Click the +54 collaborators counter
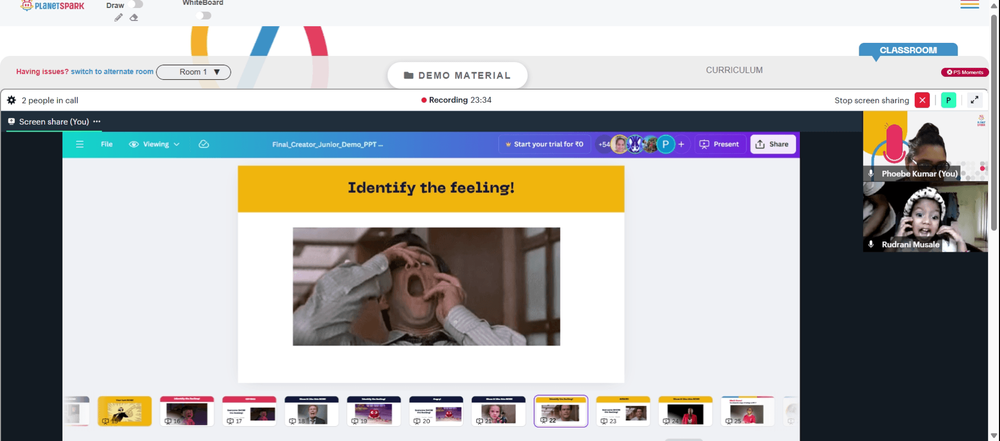Screen dimensions: 1000x441 click(604, 144)
